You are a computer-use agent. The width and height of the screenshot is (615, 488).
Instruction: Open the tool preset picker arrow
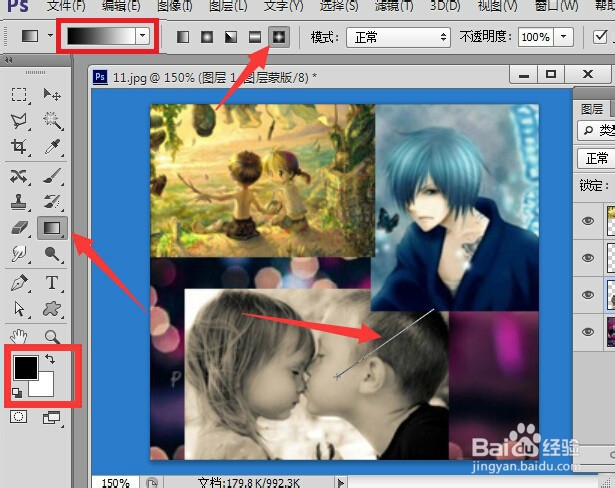[x=50, y=36]
